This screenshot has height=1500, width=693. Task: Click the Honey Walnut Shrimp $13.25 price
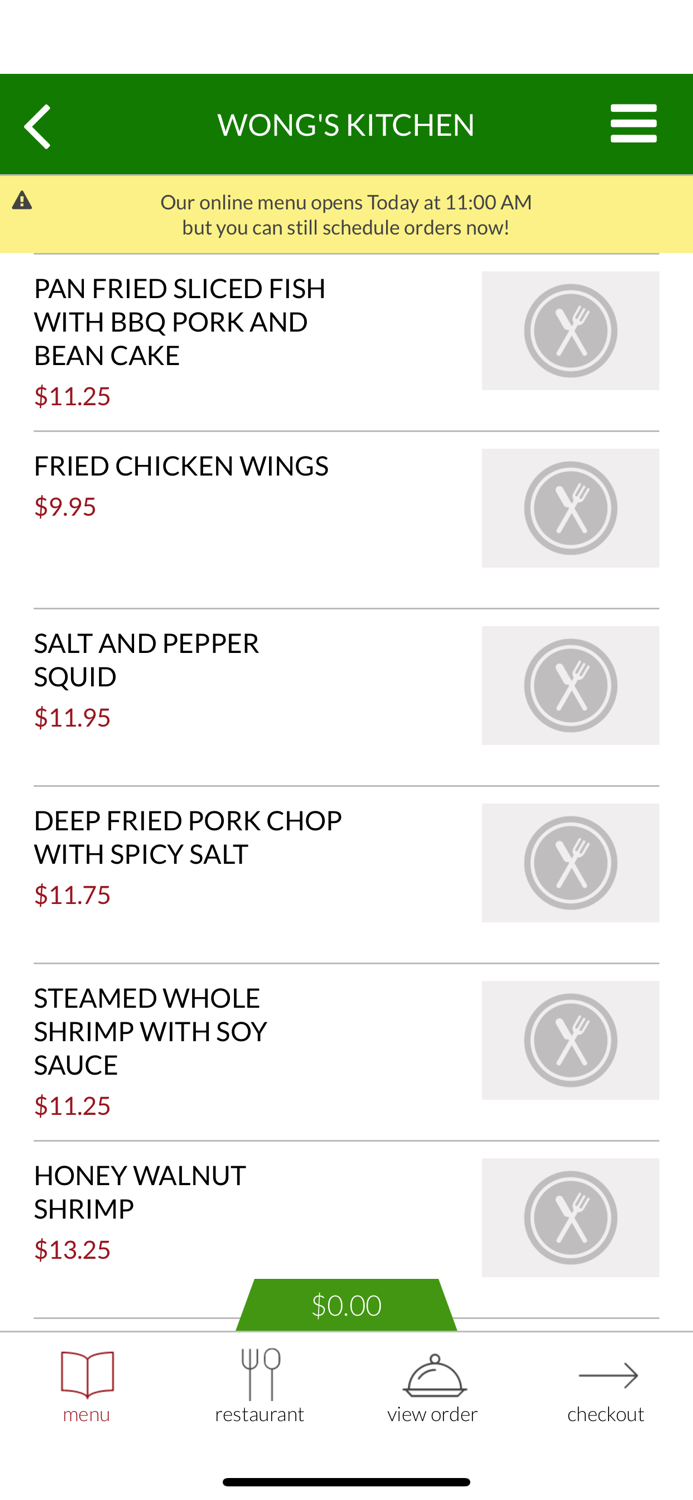tap(72, 1249)
